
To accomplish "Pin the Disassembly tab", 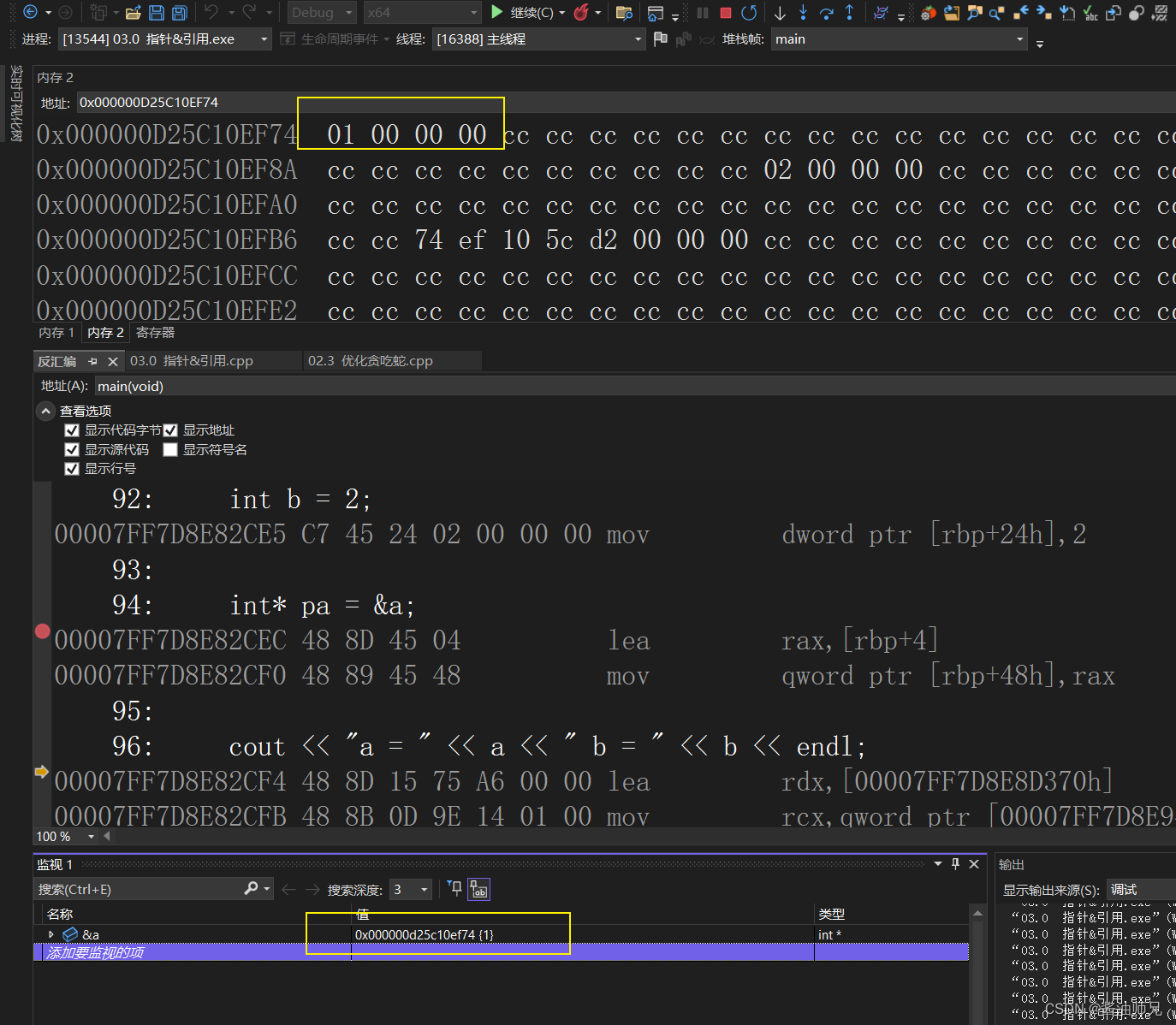I will click(92, 362).
